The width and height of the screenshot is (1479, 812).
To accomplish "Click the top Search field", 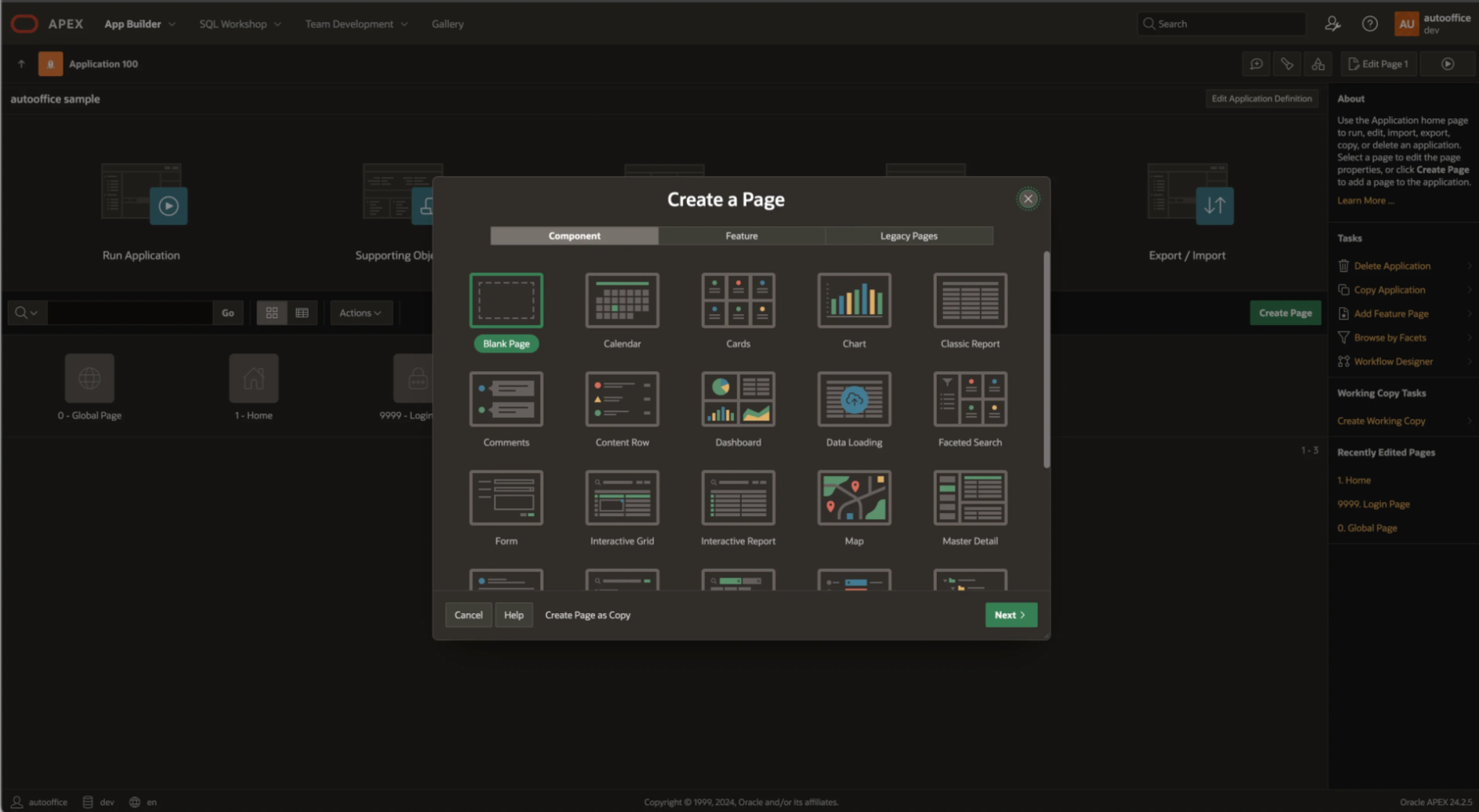I will (1221, 23).
